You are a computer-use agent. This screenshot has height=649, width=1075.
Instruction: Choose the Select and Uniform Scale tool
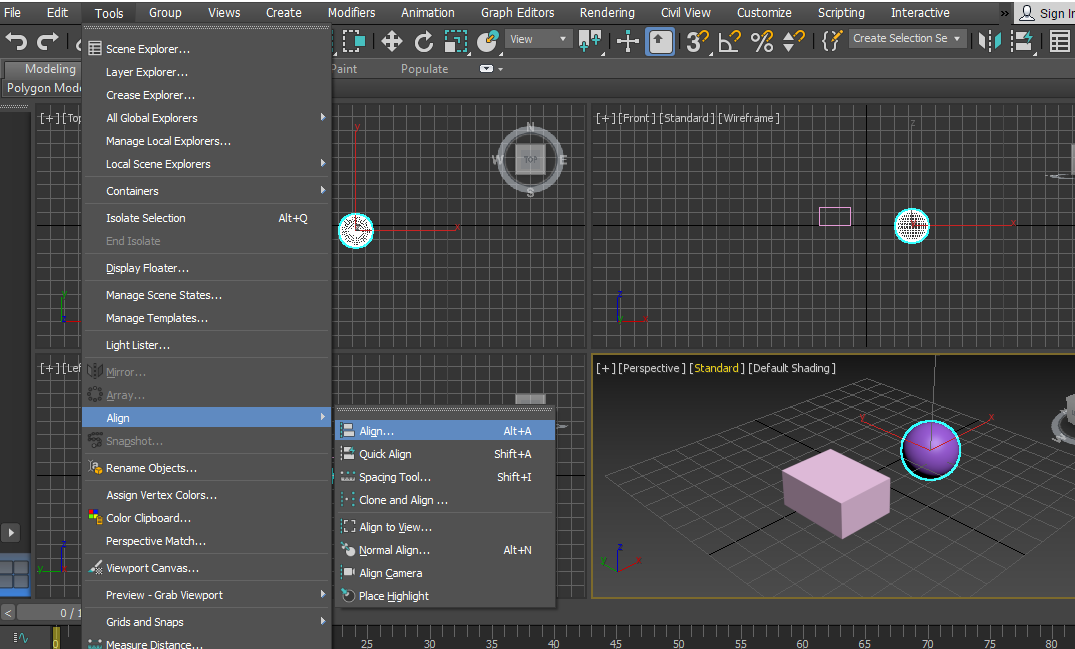click(456, 41)
